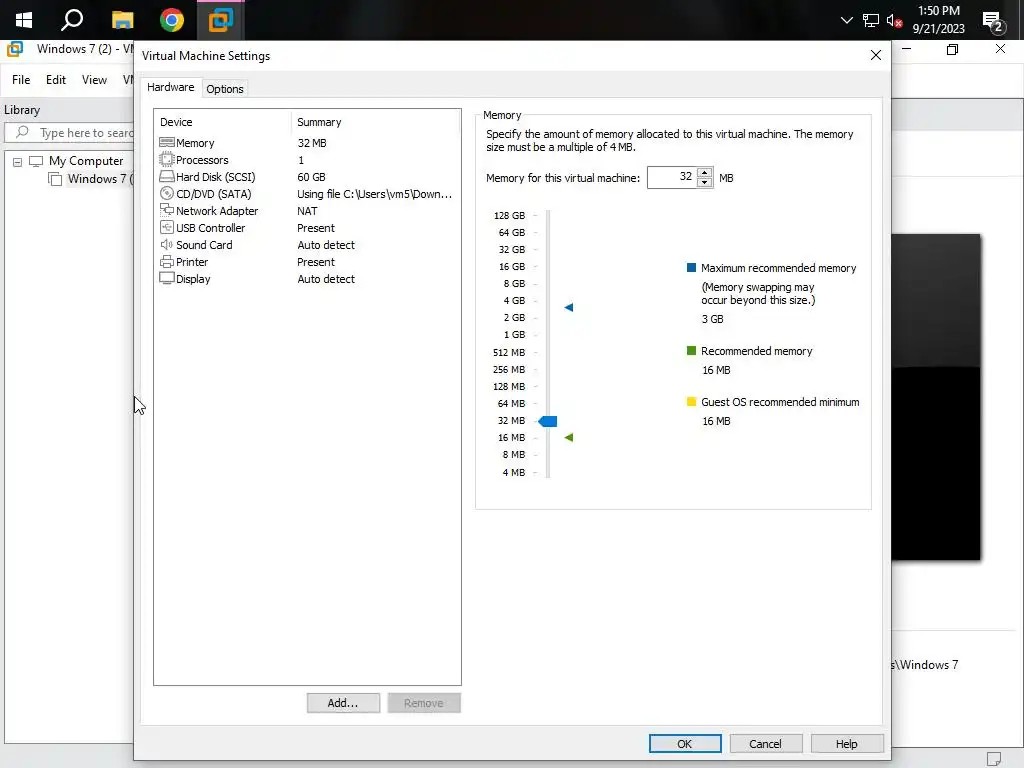The image size is (1024, 768).
Task: Click the CD/DVD file path summary
Action: tap(374, 194)
